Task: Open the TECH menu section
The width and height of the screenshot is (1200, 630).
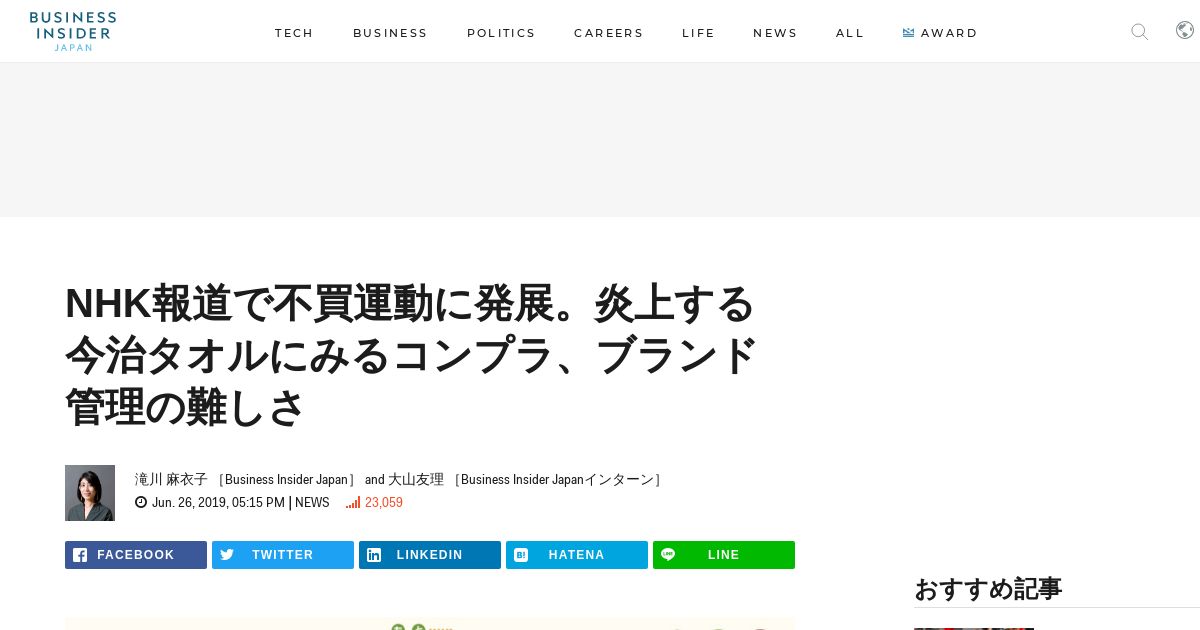Action: click(x=294, y=33)
